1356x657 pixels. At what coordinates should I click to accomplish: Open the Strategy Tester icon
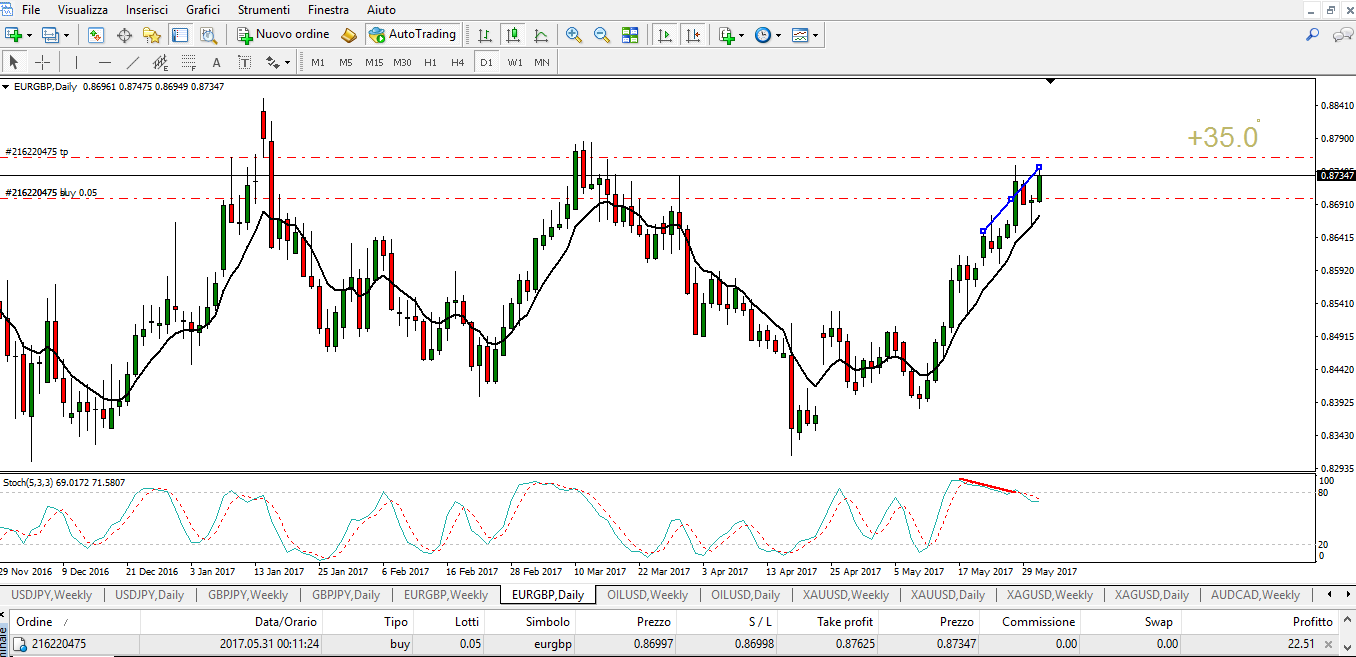click(x=208, y=35)
